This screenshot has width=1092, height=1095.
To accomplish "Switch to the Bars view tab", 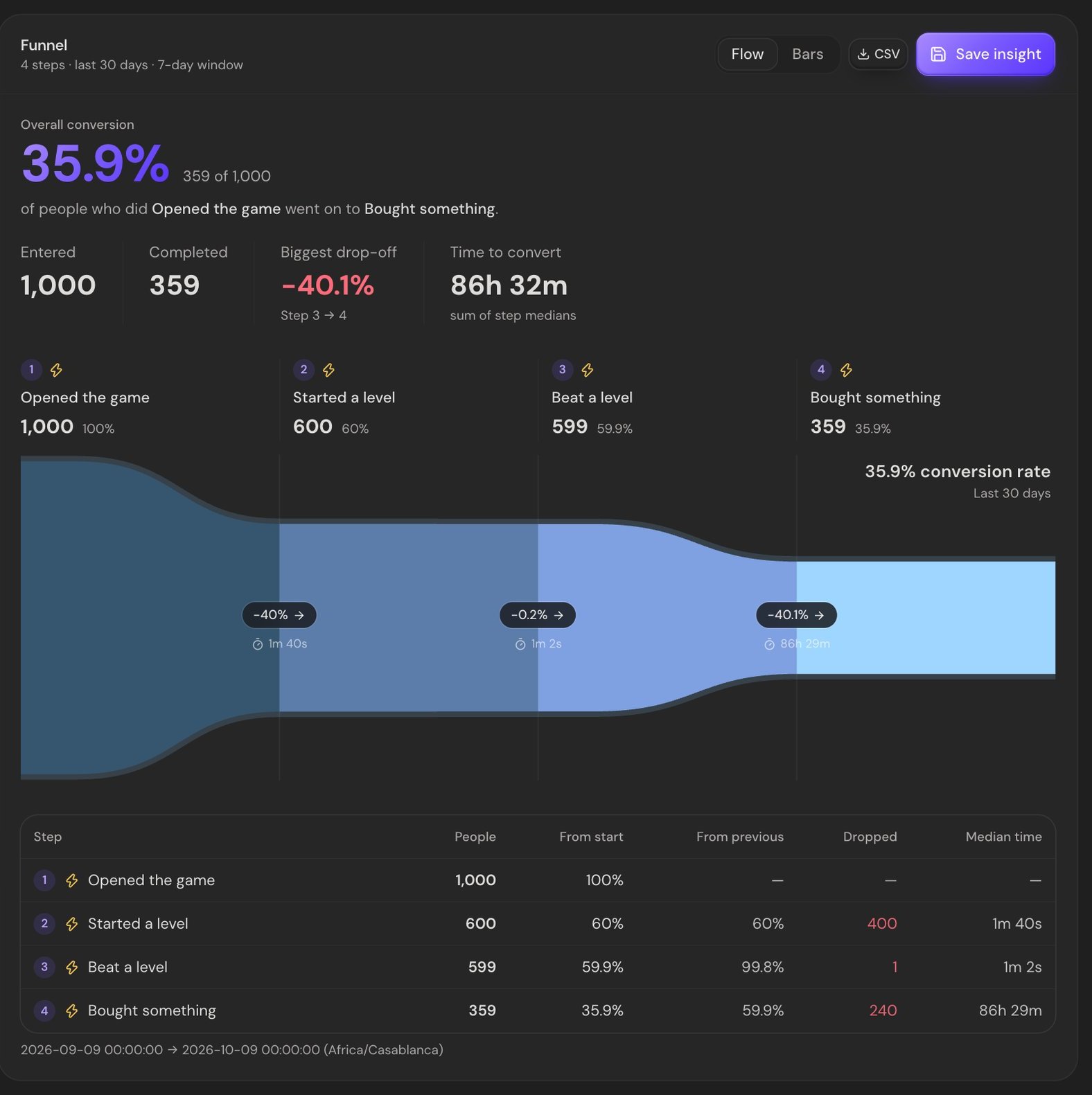I will coord(807,54).
